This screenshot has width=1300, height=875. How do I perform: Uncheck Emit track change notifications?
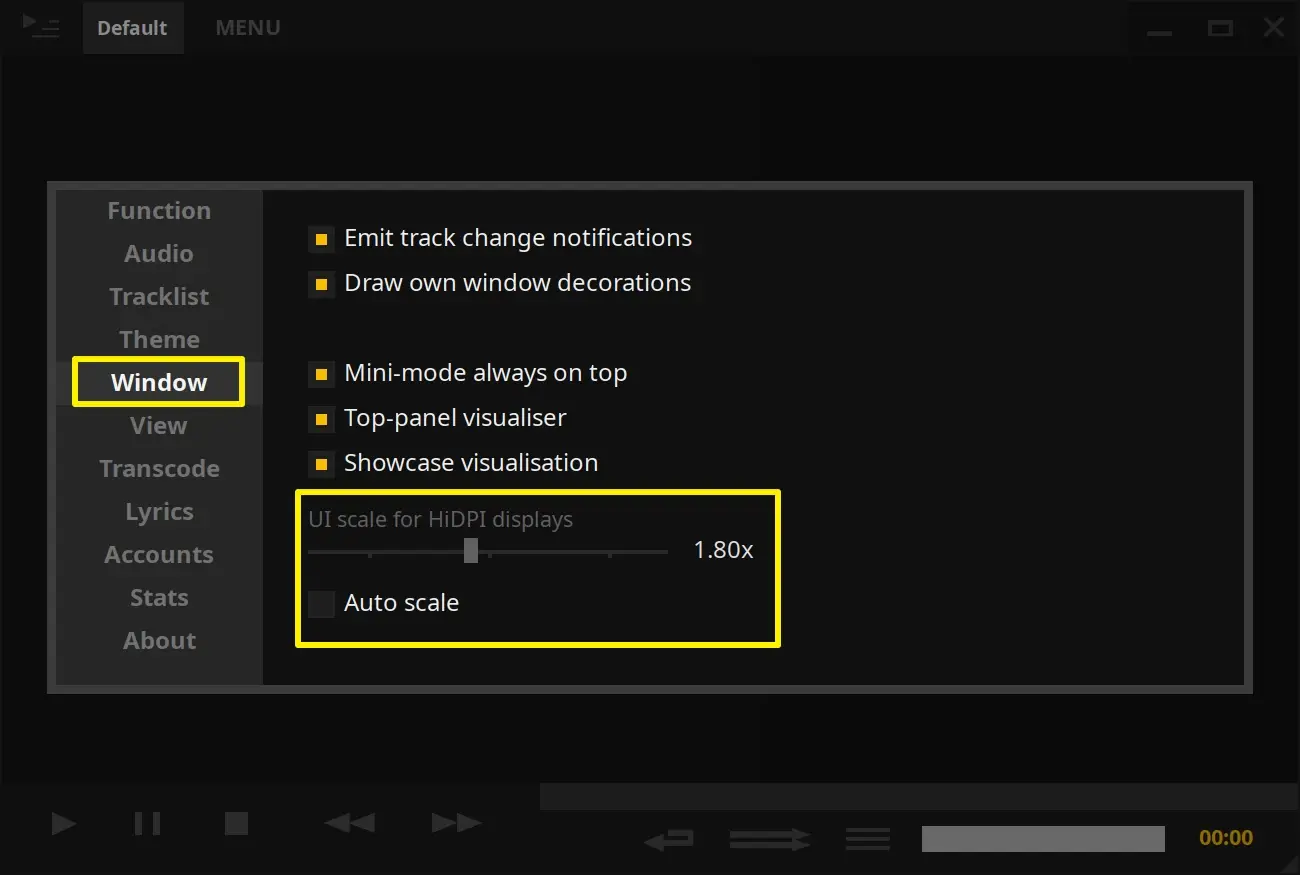pos(321,239)
